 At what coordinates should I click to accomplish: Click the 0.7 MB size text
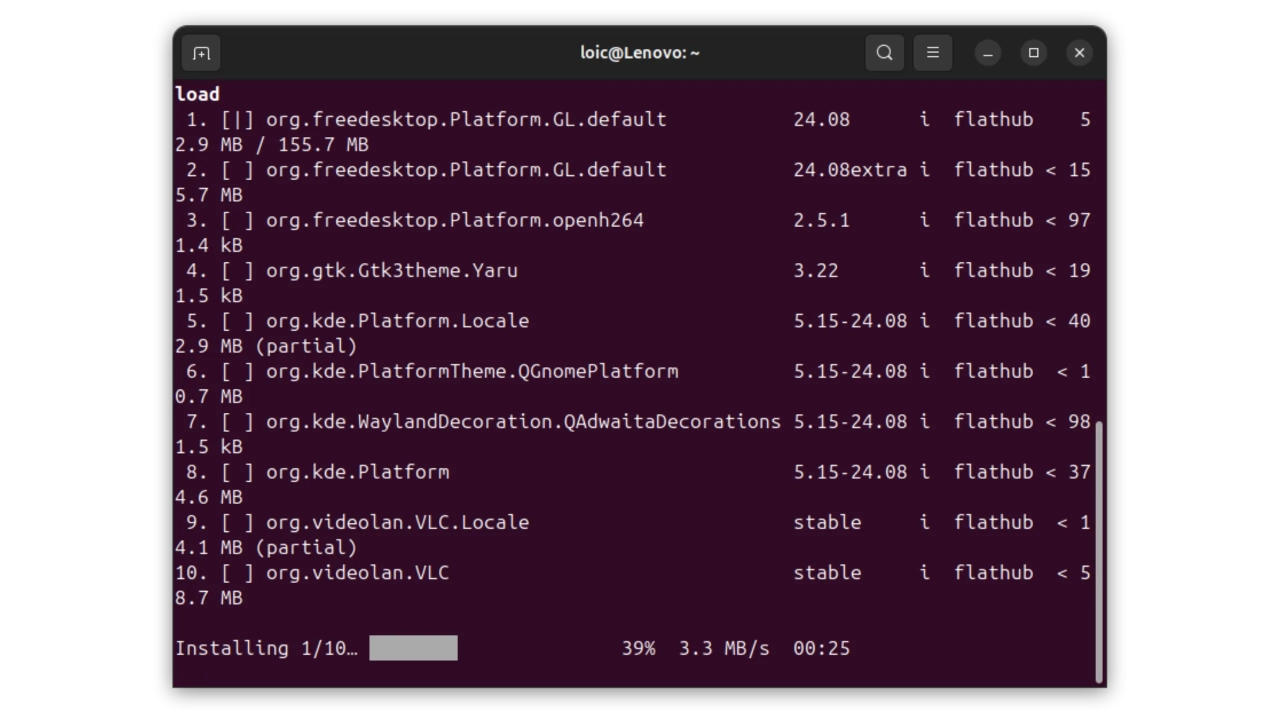click(209, 396)
